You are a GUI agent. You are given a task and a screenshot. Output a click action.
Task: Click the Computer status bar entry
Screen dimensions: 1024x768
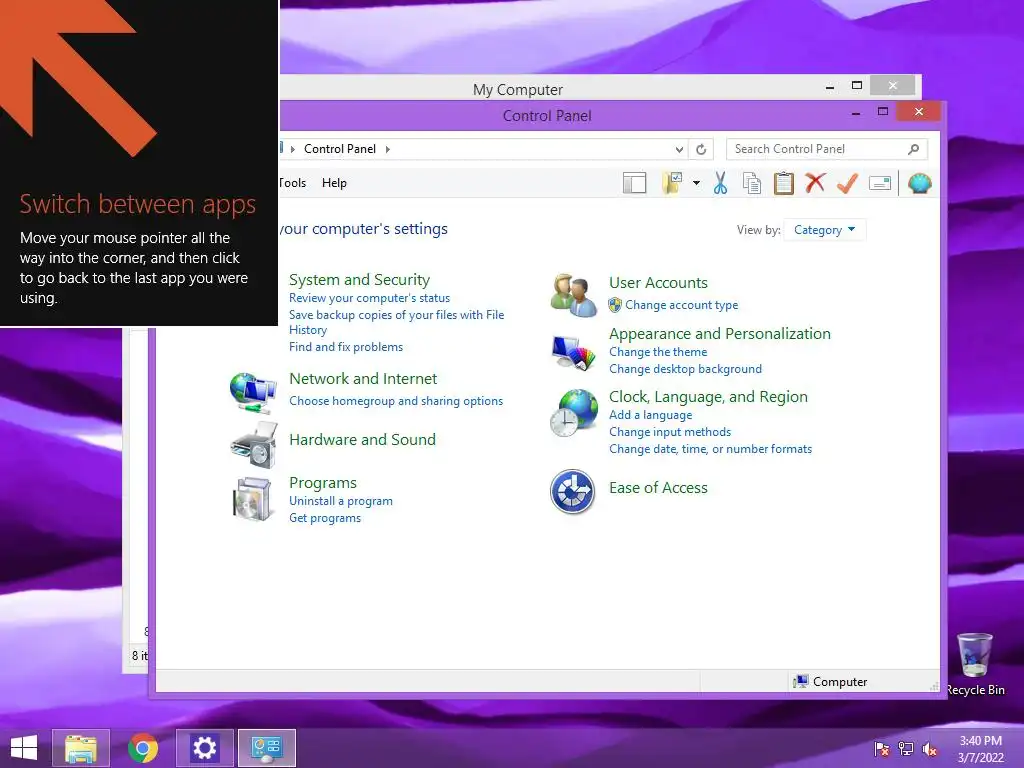coord(830,682)
